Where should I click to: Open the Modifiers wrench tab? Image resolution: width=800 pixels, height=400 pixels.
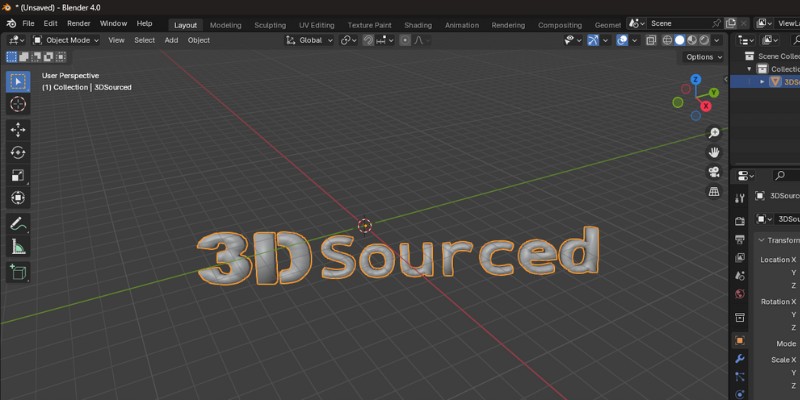pos(739,359)
